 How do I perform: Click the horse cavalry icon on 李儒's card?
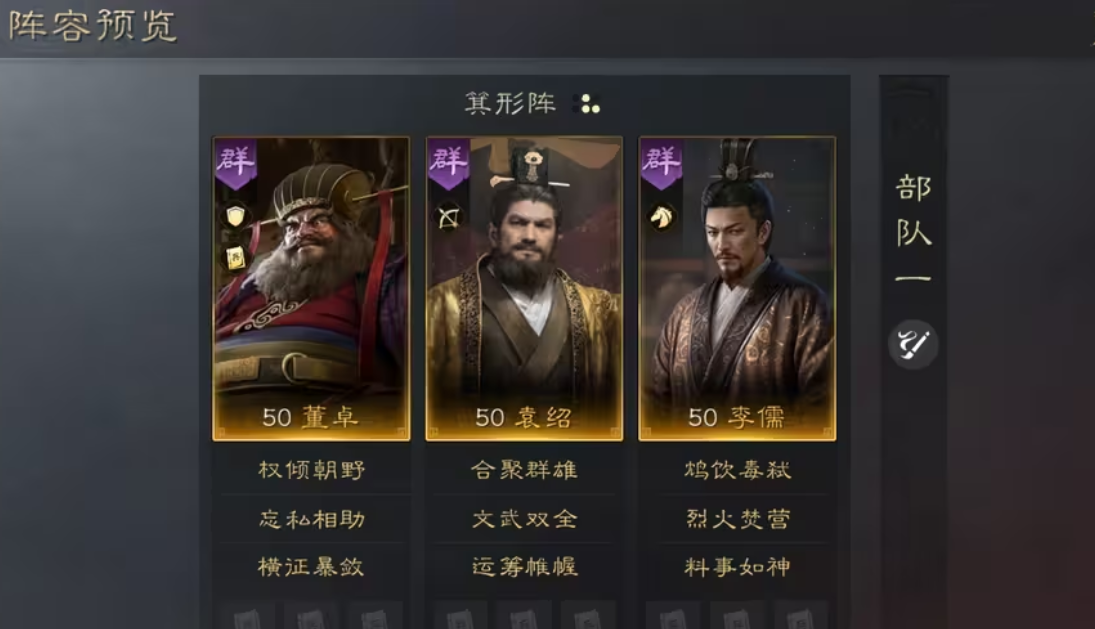coord(661,217)
